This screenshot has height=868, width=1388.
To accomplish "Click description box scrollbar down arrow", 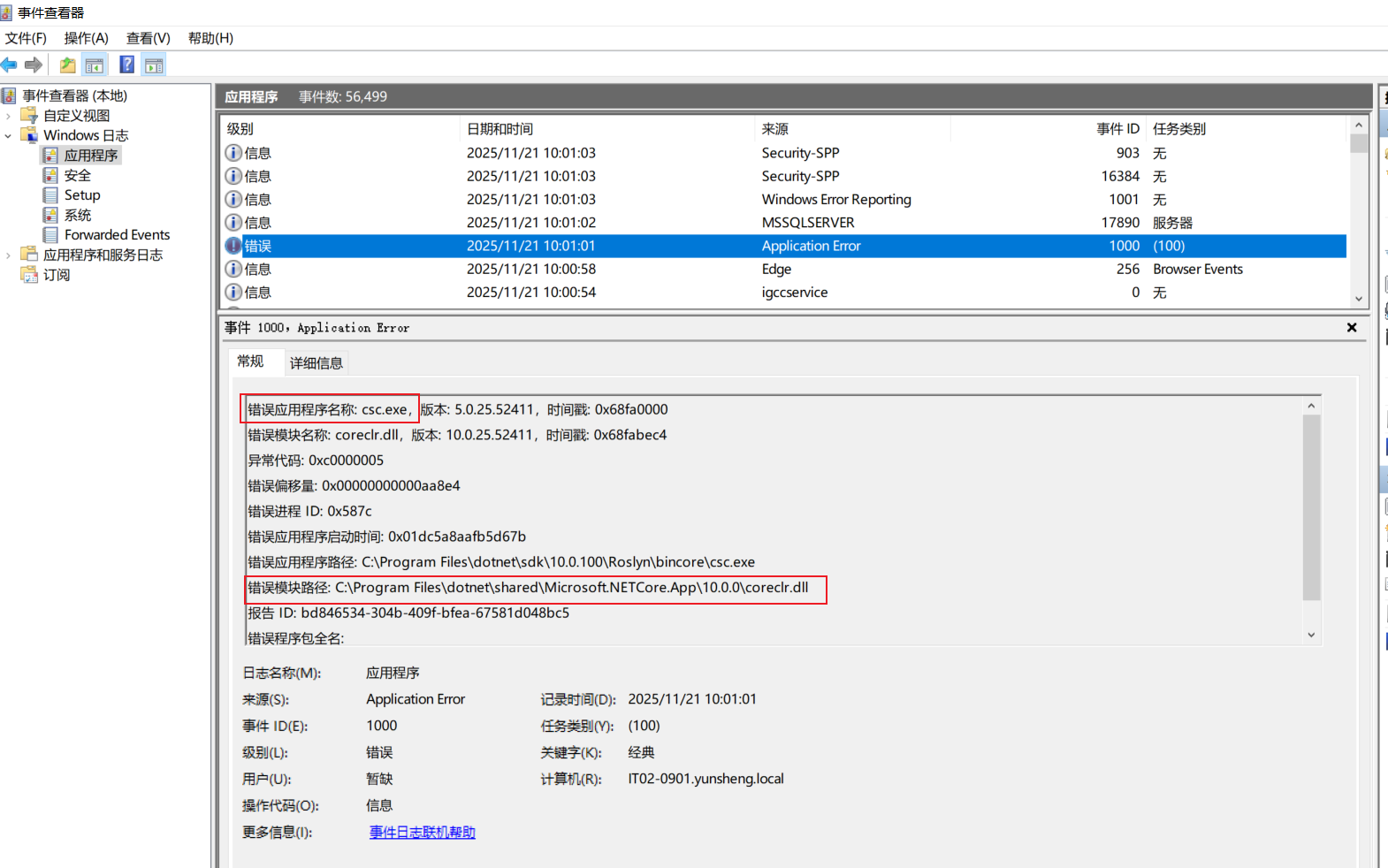I will coord(1311,635).
